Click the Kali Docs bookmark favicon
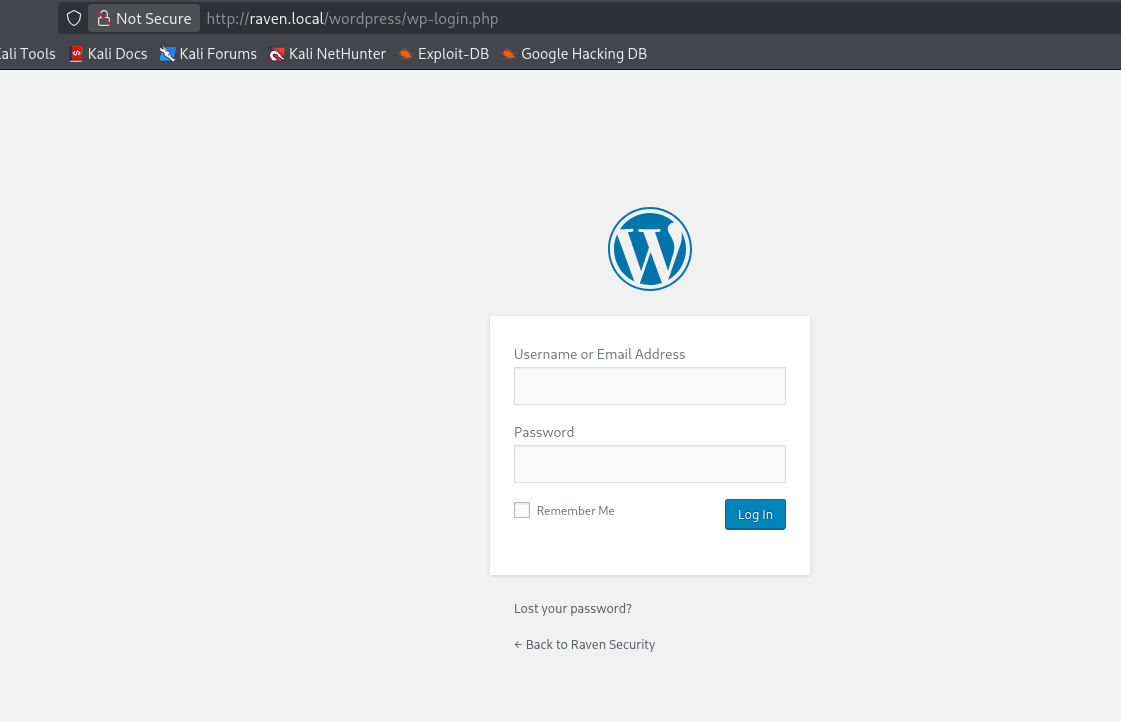 coord(76,53)
